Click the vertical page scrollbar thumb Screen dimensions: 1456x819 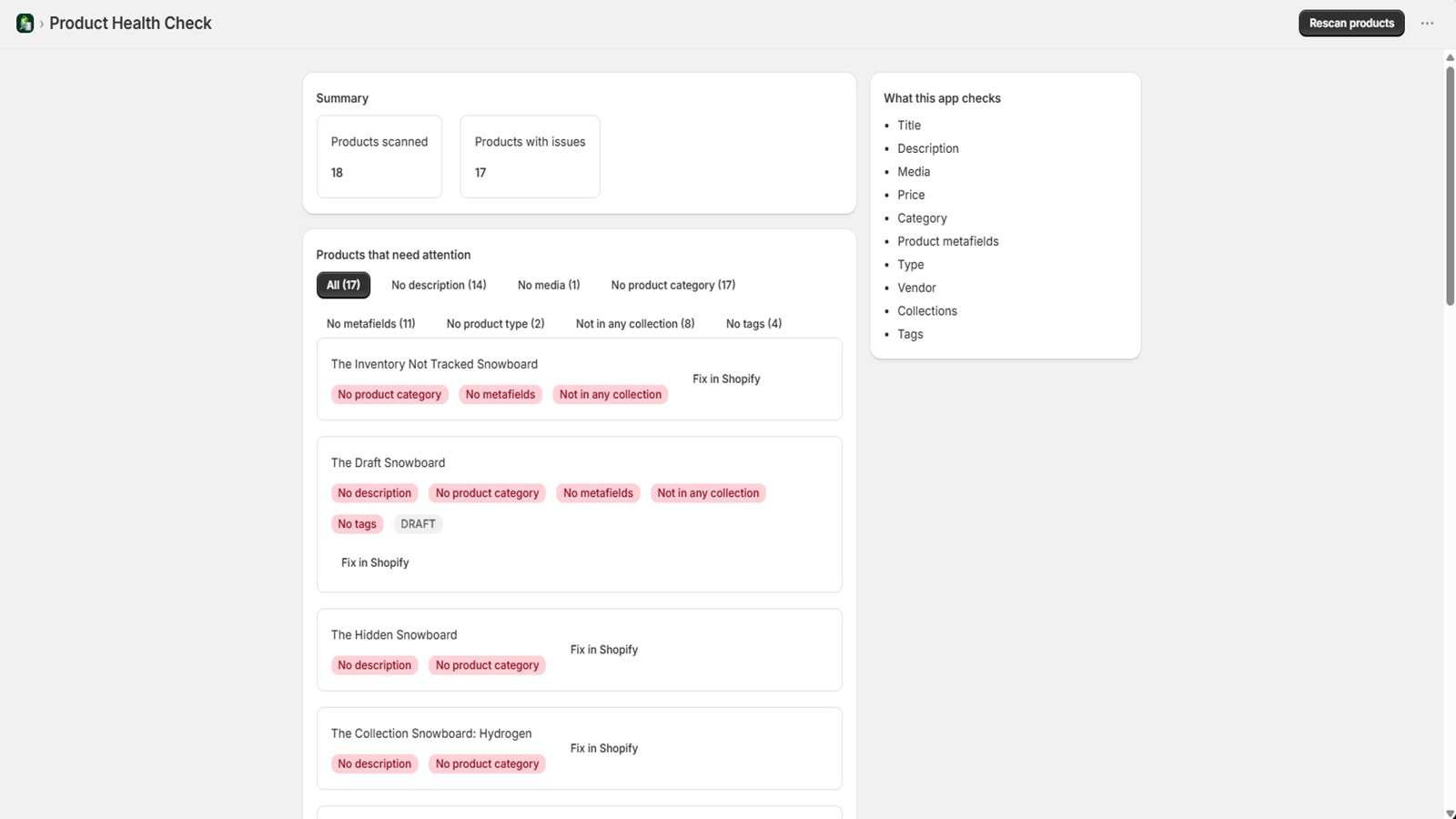click(x=1450, y=186)
